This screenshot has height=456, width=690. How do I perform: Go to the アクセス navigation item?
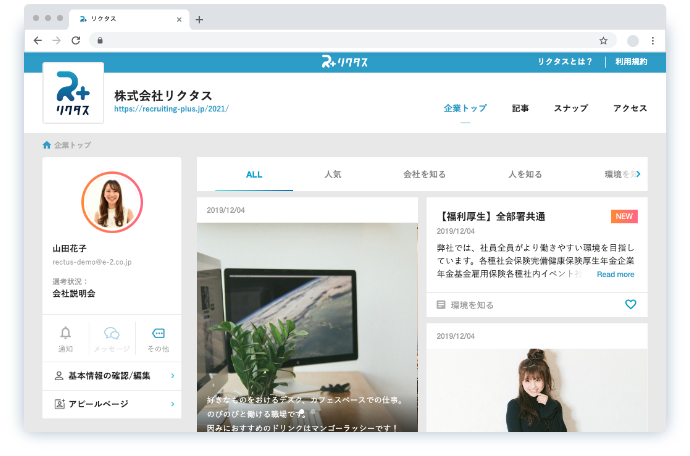pyautogui.click(x=630, y=108)
